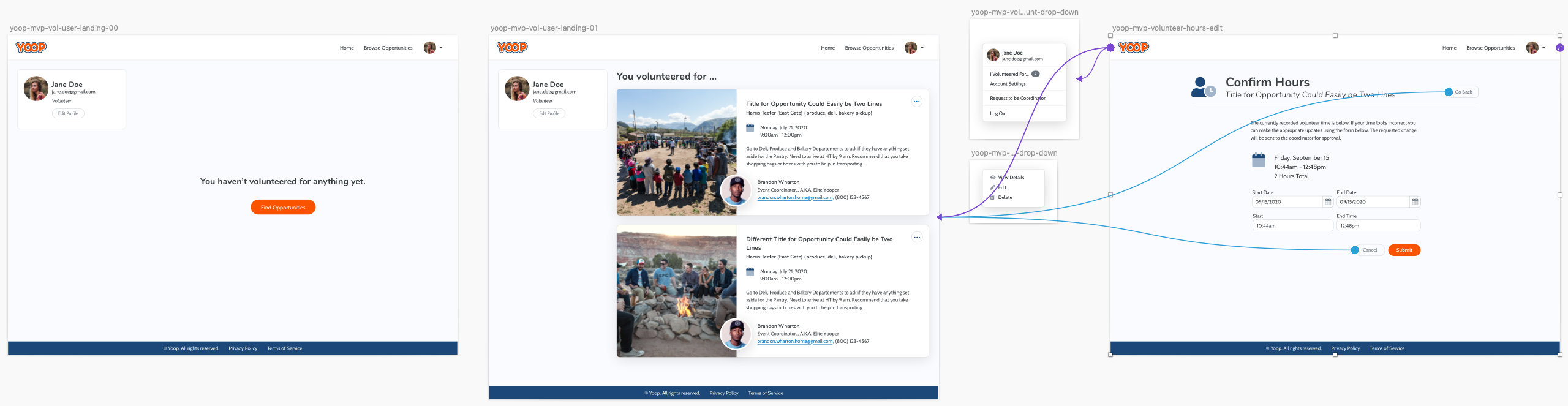Click the campfire photo on the second card
The height and width of the screenshot is (406, 1568).
[676, 291]
